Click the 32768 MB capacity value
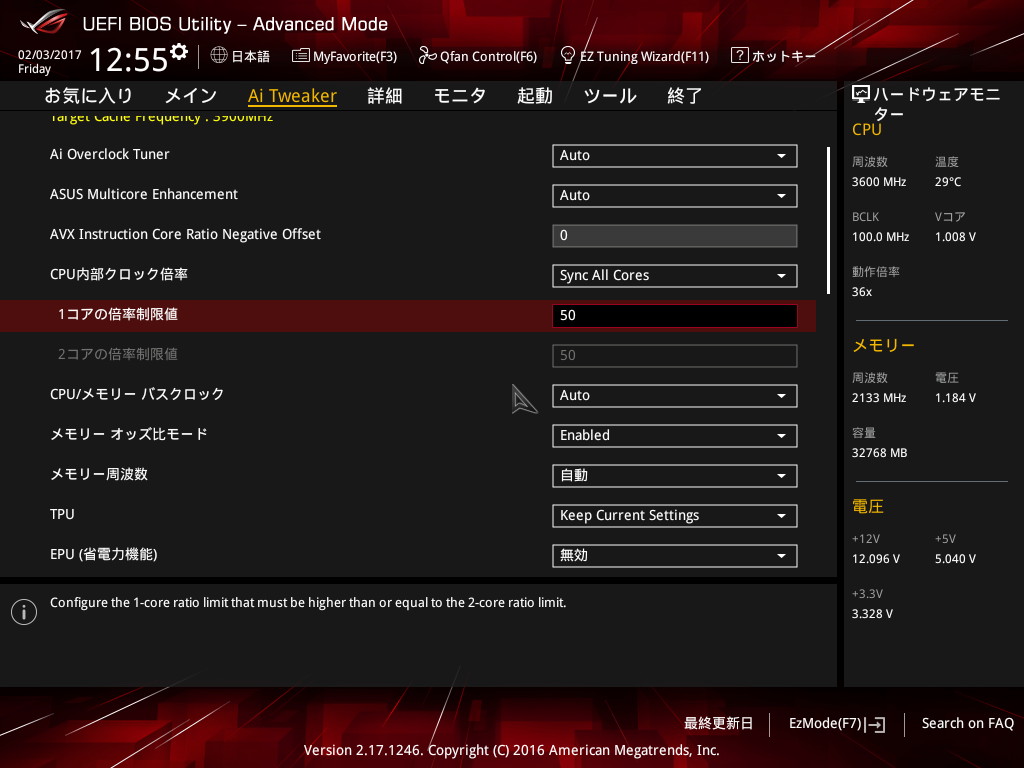 (x=880, y=453)
